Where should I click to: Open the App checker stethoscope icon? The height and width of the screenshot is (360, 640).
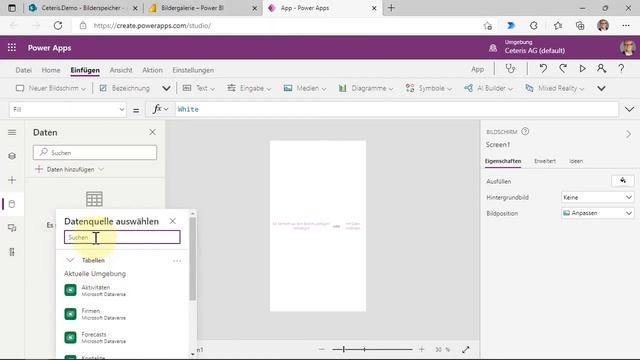tap(510, 69)
